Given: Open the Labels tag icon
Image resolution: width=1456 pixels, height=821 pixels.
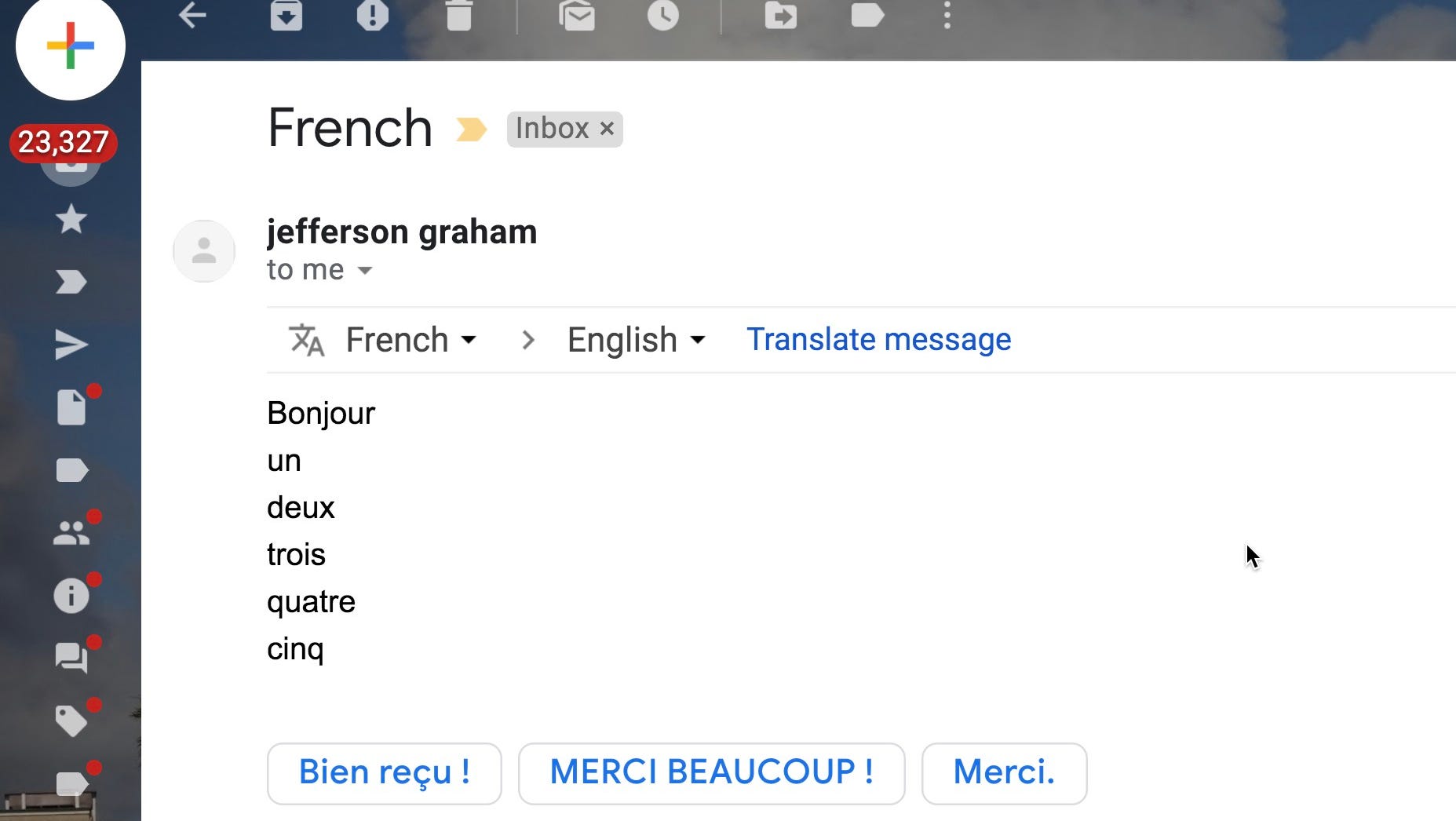Looking at the screenshot, I should click(867, 15).
